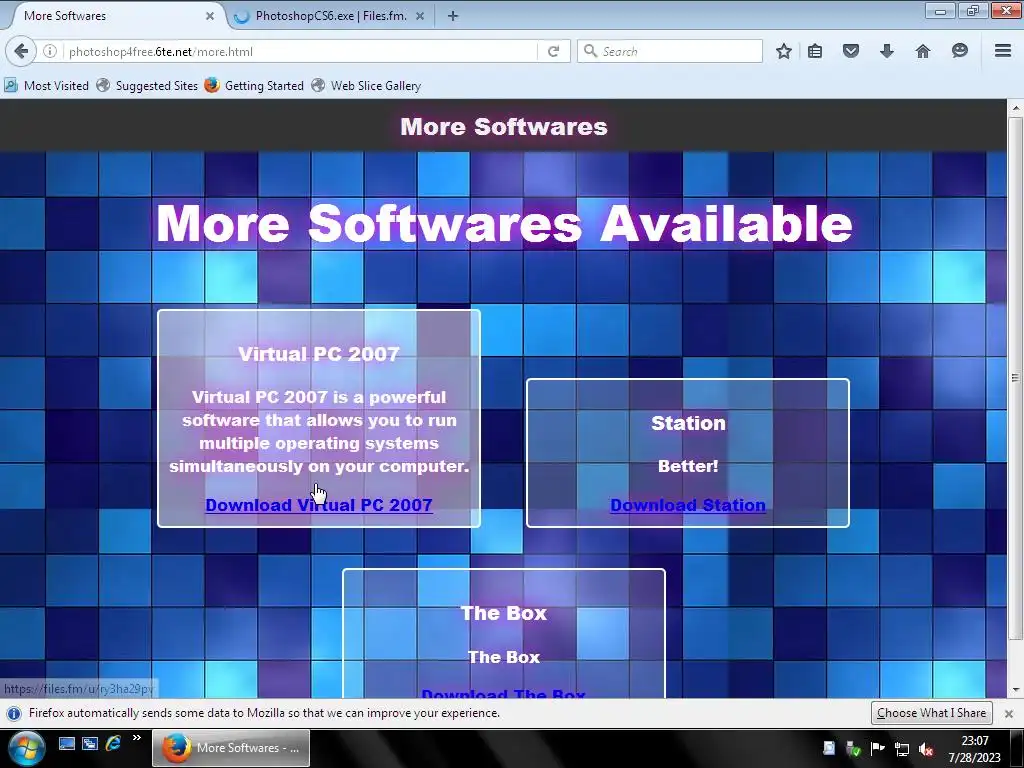Open the Windows Start menu orb

(26, 748)
